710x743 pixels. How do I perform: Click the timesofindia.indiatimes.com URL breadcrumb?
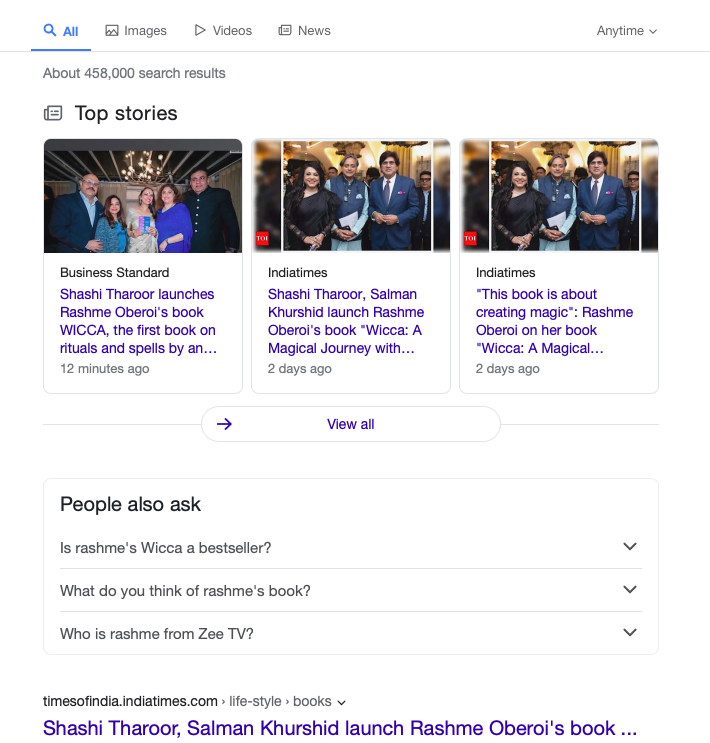point(187,701)
